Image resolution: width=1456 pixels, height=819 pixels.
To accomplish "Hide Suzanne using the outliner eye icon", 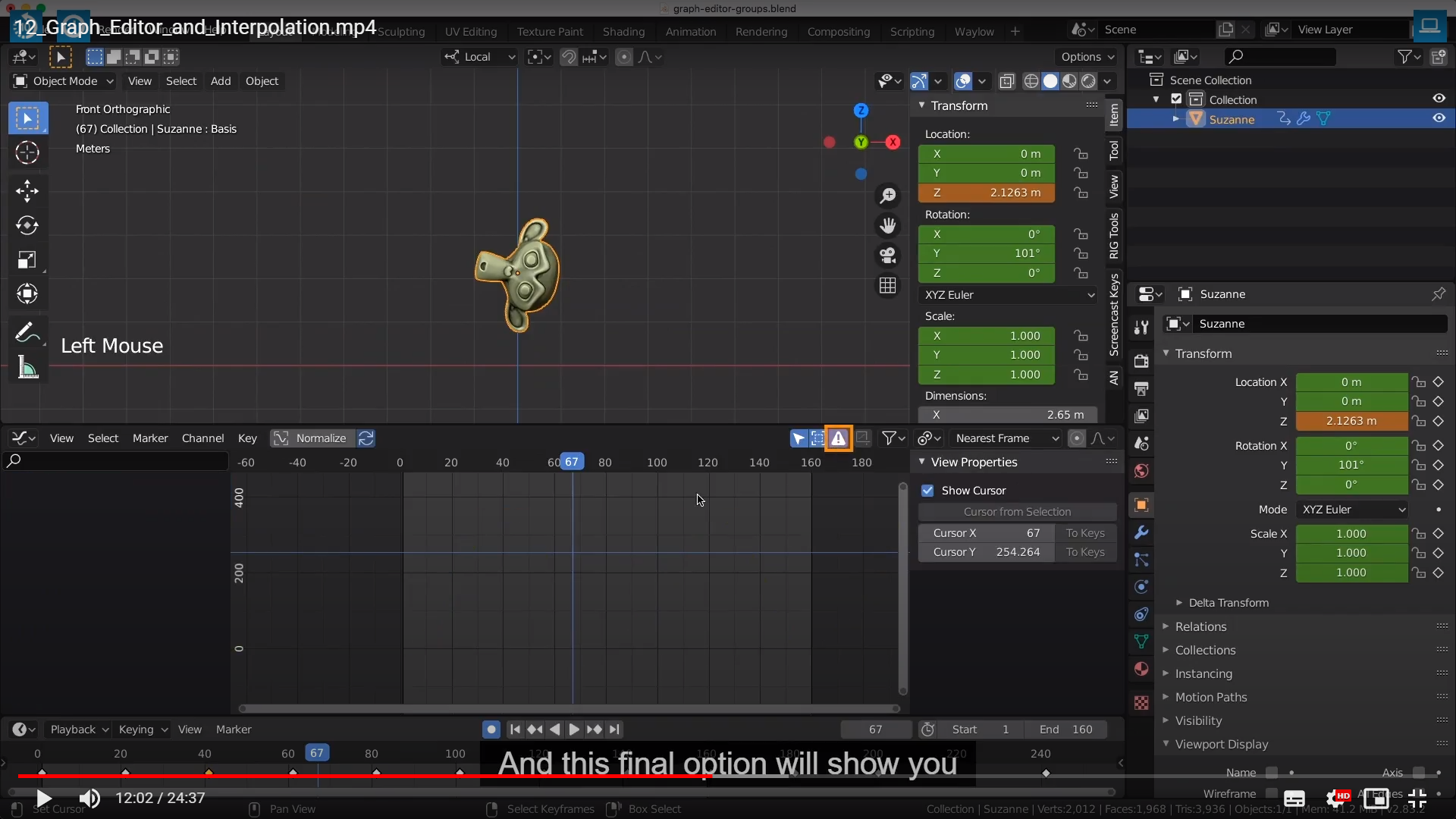I will coord(1439,118).
